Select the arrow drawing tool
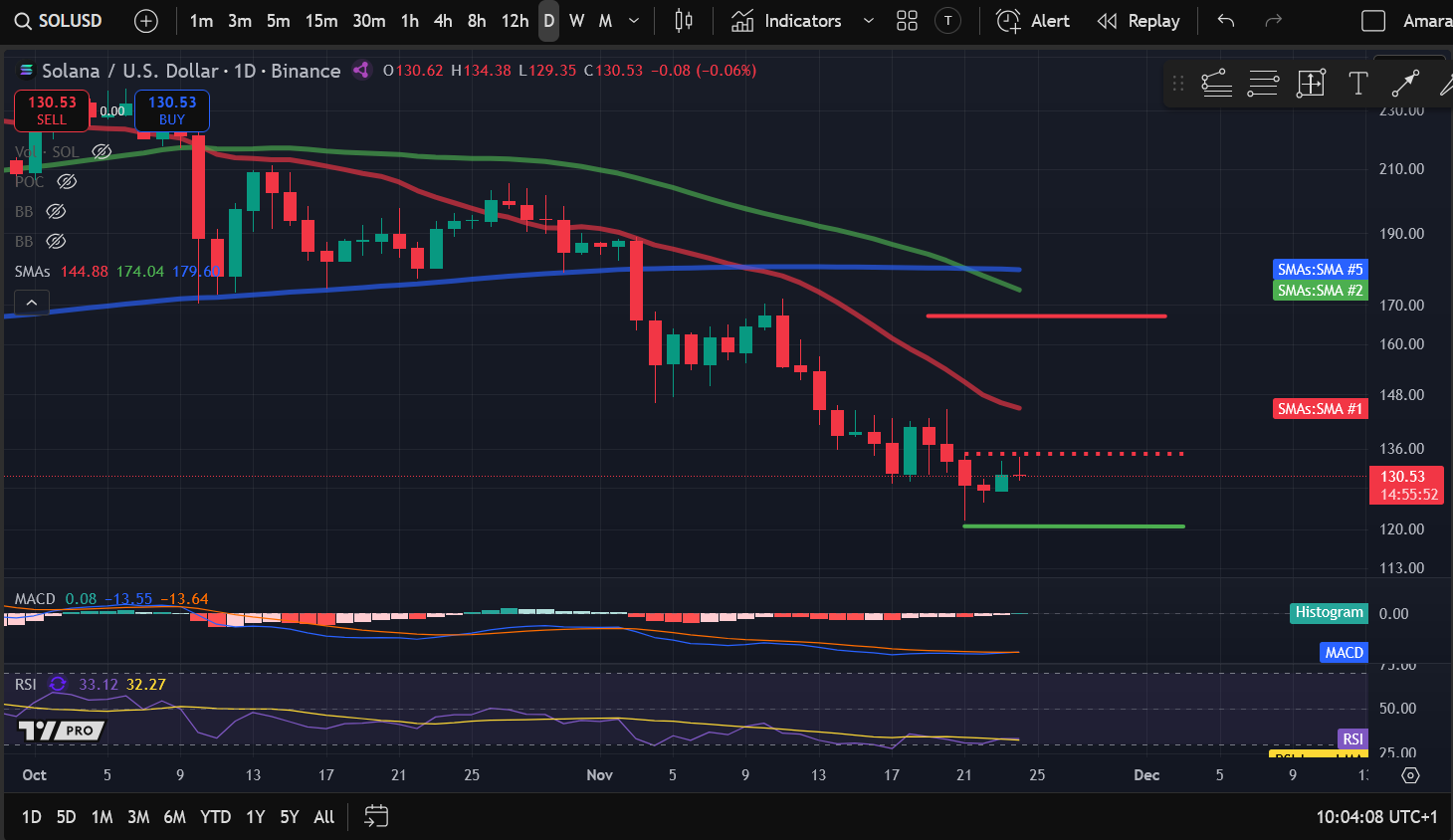 pyautogui.click(x=1404, y=84)
